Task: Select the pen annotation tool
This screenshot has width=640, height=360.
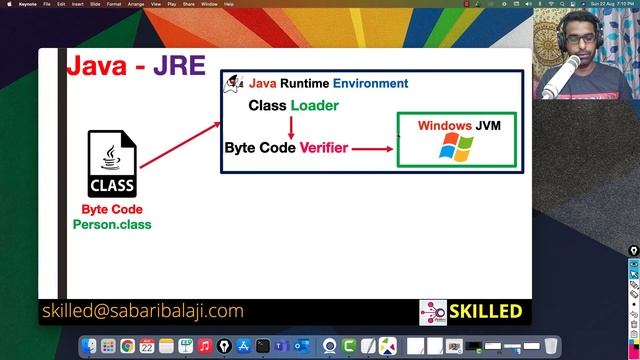Action: [634, 285]
